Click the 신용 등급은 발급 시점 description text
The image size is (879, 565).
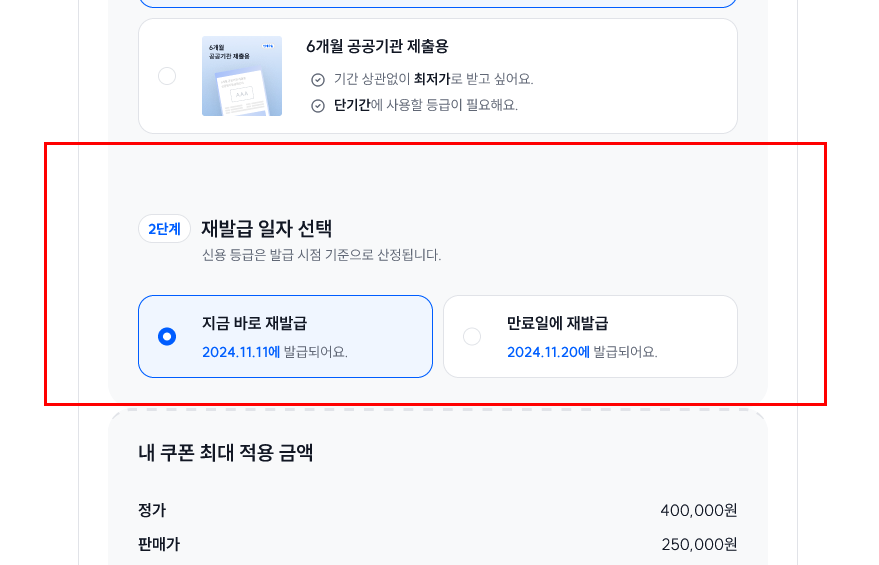322,255
